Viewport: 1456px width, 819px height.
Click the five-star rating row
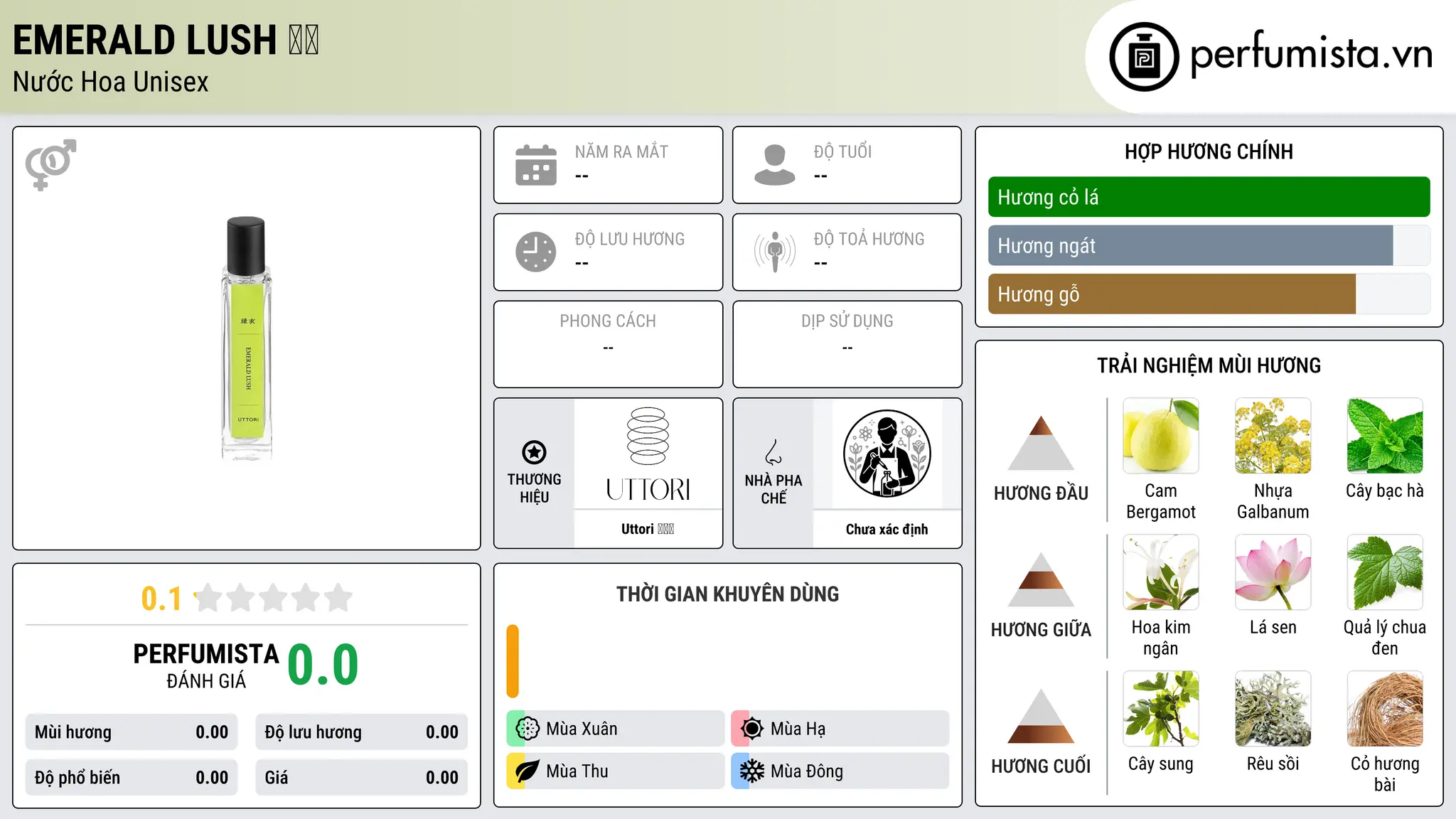pyautogui.click(x=273, y=598)
